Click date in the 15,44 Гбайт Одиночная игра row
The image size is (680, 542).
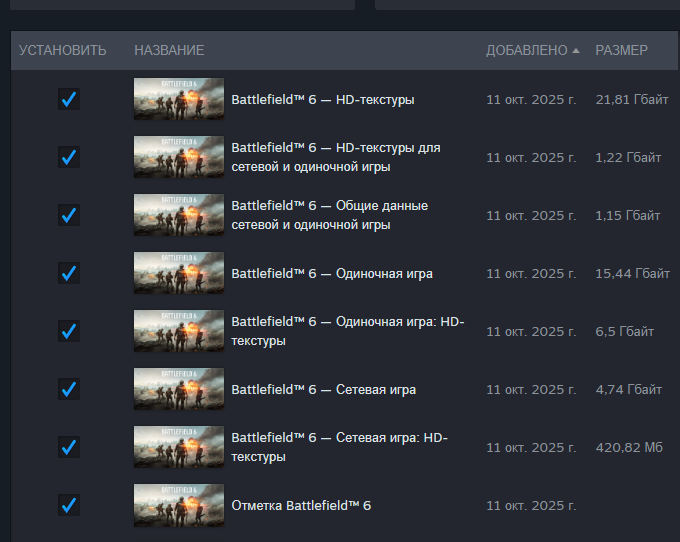[x=531, y=274]
